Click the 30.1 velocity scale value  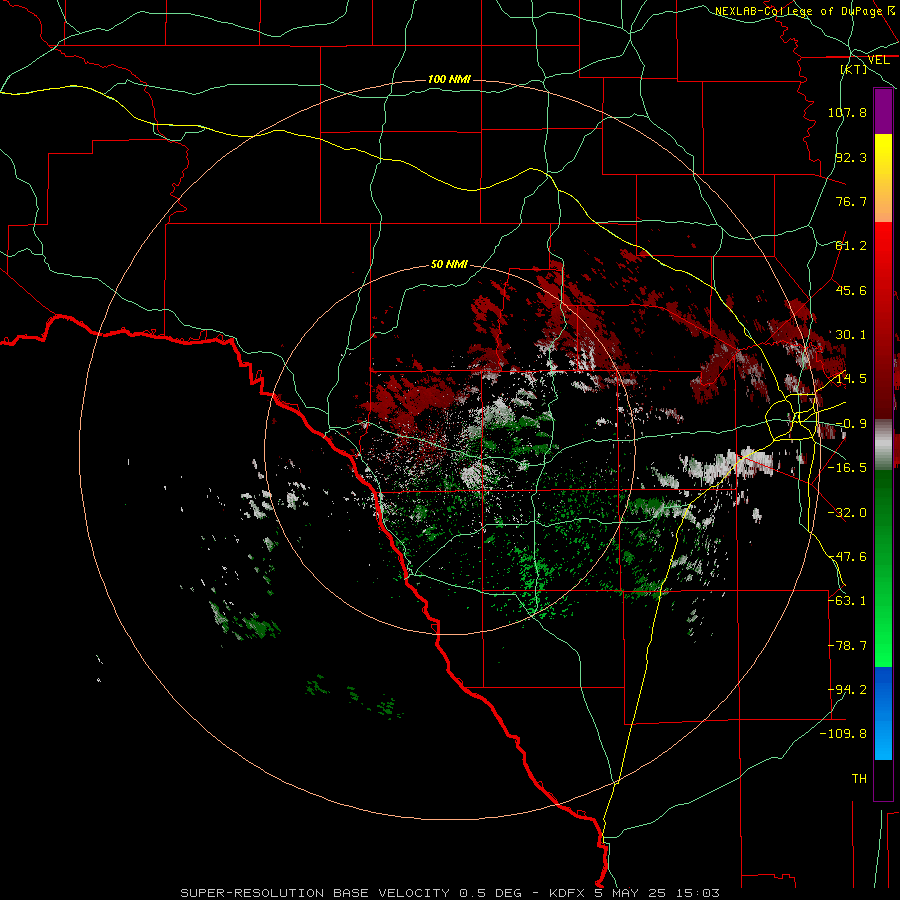tap(851, 335)
